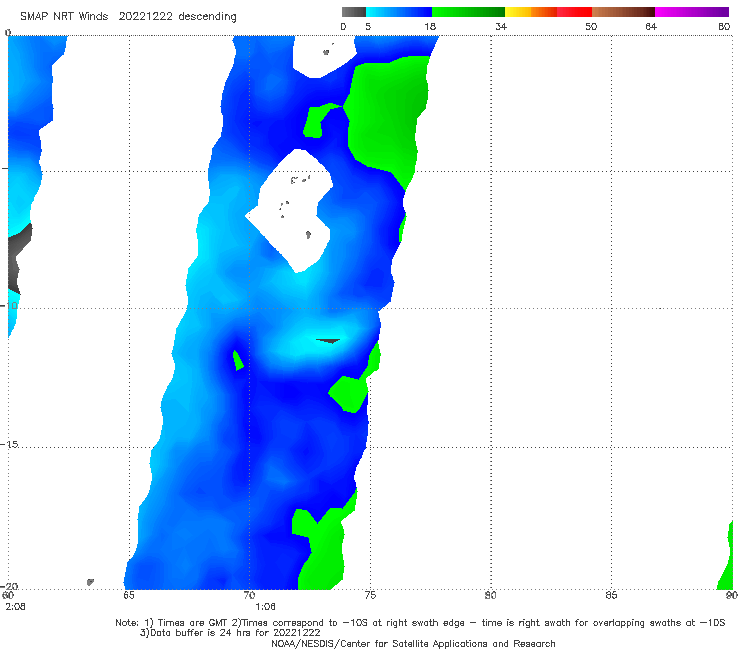The image size is (740, 650).
Task: Click the color scale label '80' under the magenta bar
Action: [x=724, y=27]
